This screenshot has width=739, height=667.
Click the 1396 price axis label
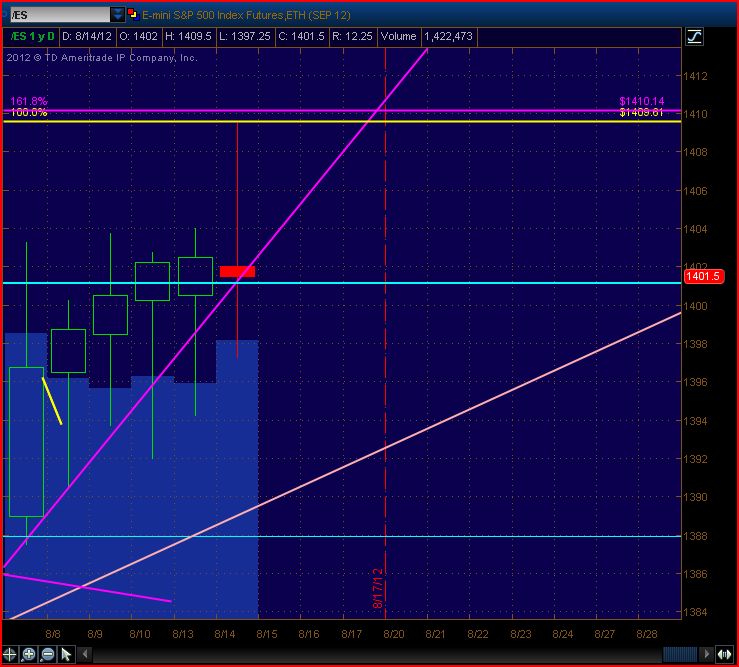point(695,382)
